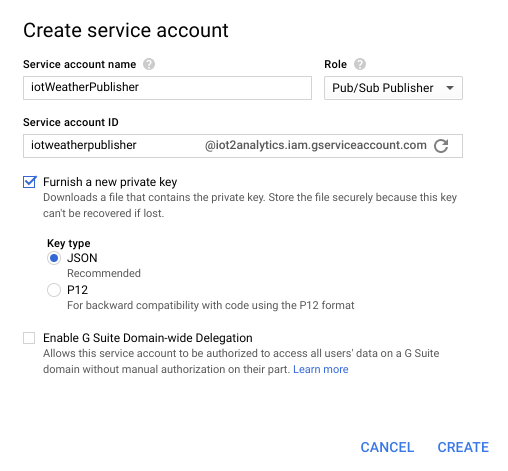Click Enable G Suite Domain-wide Delegation label
Image resolution: width=508 pixels, height=471 pixels.
(148, 338)
